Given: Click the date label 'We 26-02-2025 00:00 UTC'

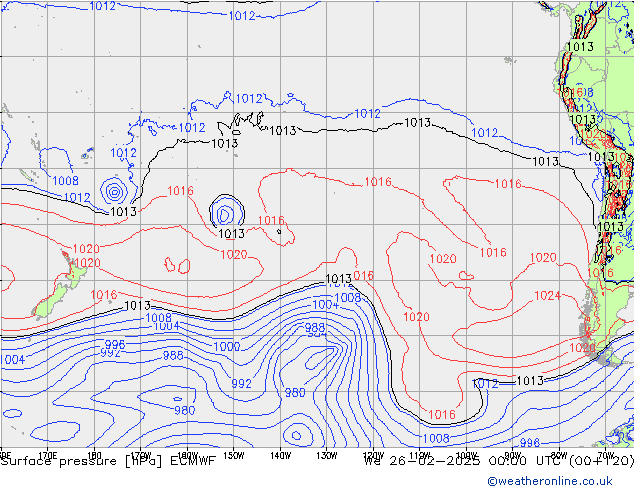Looking at the screenshot, I should coord(463,461).
